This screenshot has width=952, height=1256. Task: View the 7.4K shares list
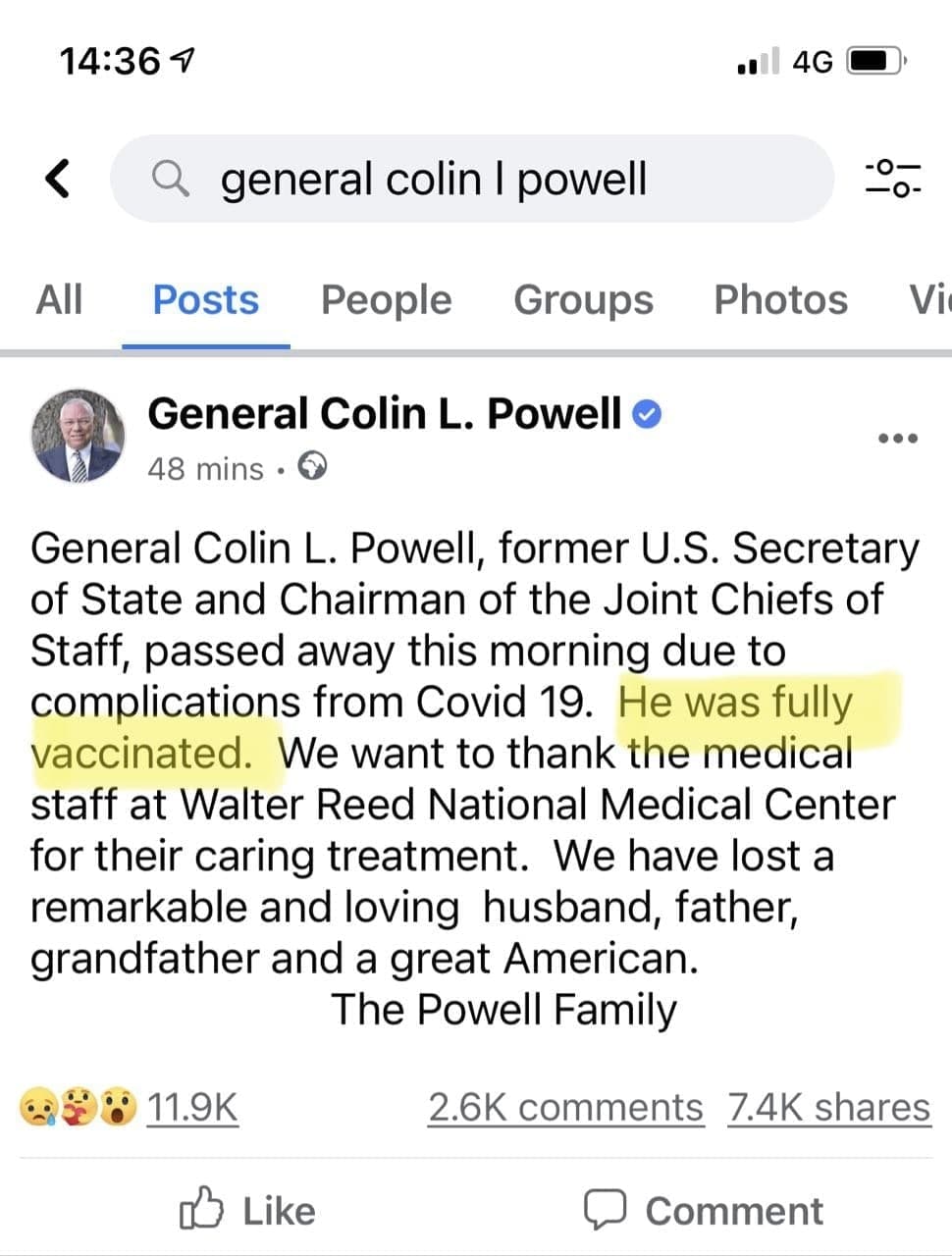pos(829,1107)
